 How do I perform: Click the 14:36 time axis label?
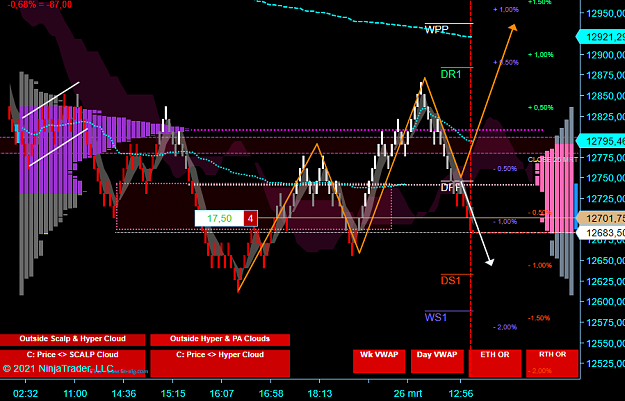tap(124, 394)
